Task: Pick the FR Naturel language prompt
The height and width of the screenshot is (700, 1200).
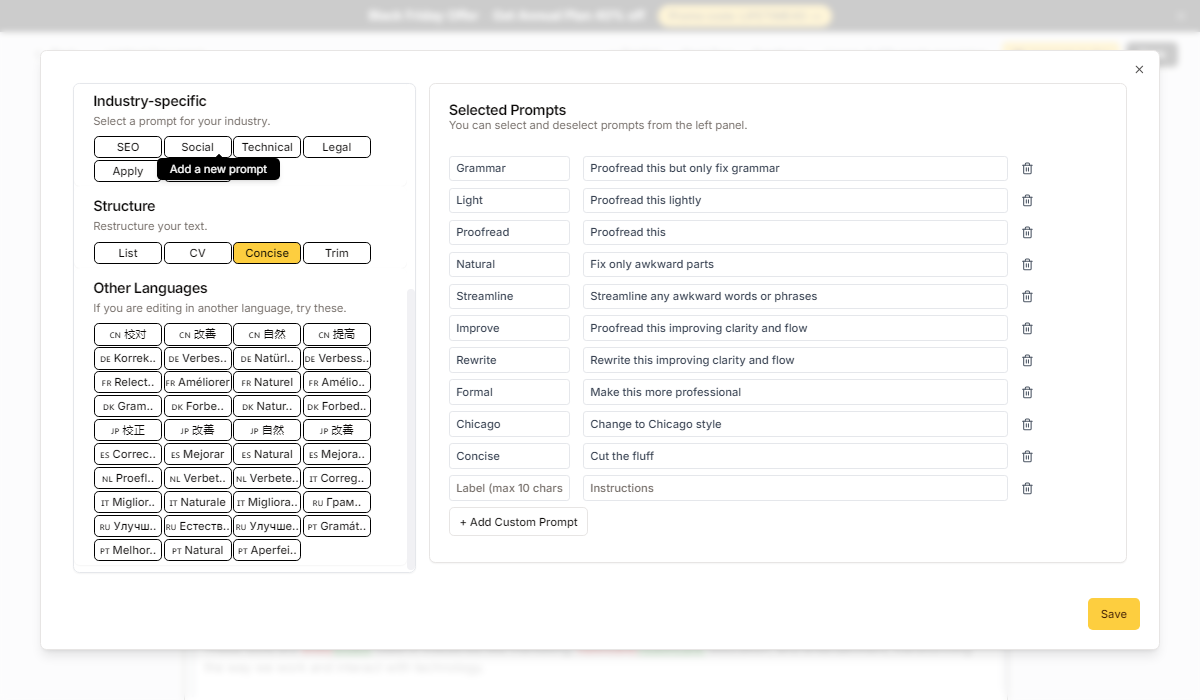Action: pyautogui.click(x=267, y=382)
